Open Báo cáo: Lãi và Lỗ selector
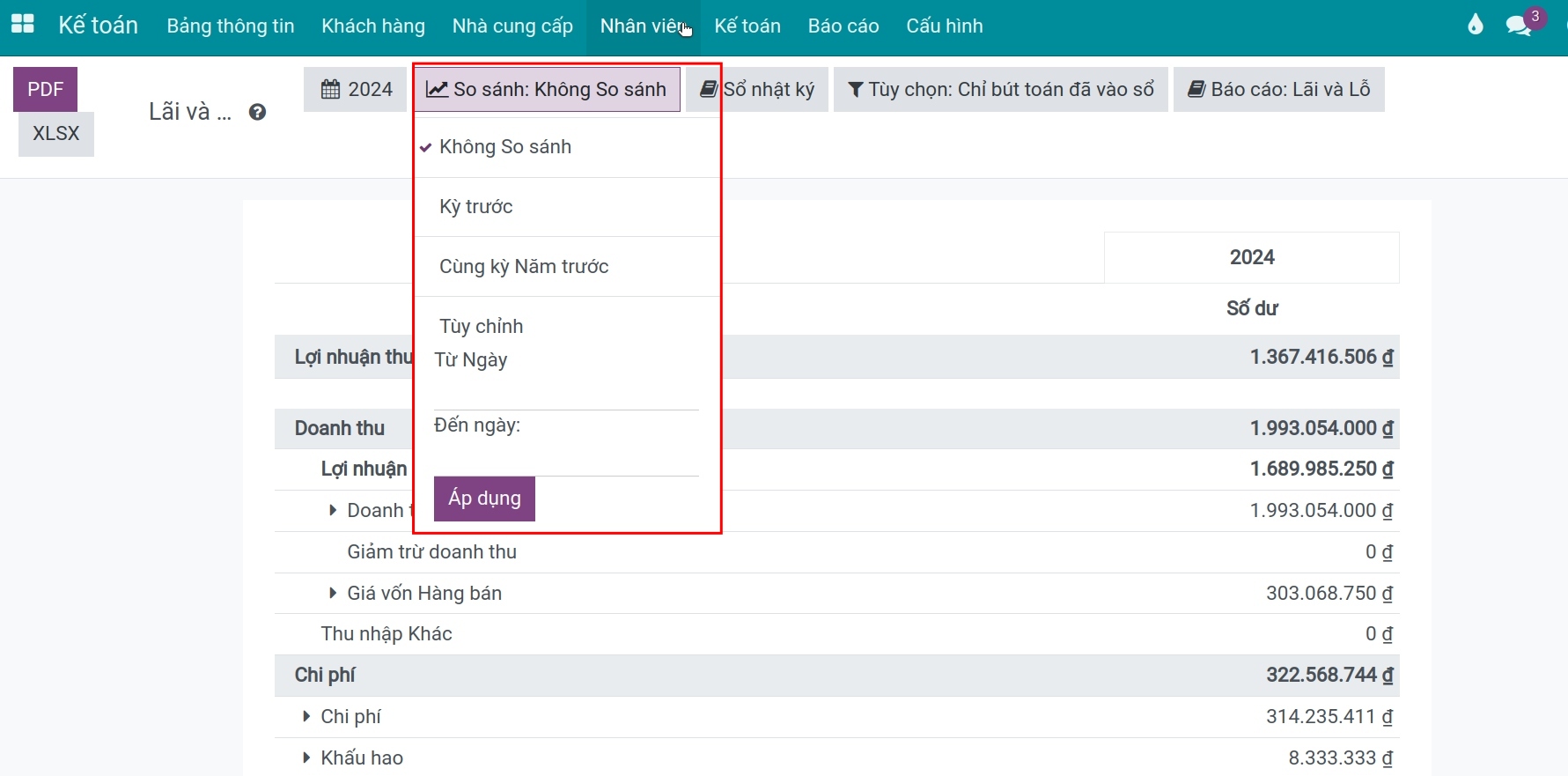Screen dimensions: 1568x776 click(1278, 89)
